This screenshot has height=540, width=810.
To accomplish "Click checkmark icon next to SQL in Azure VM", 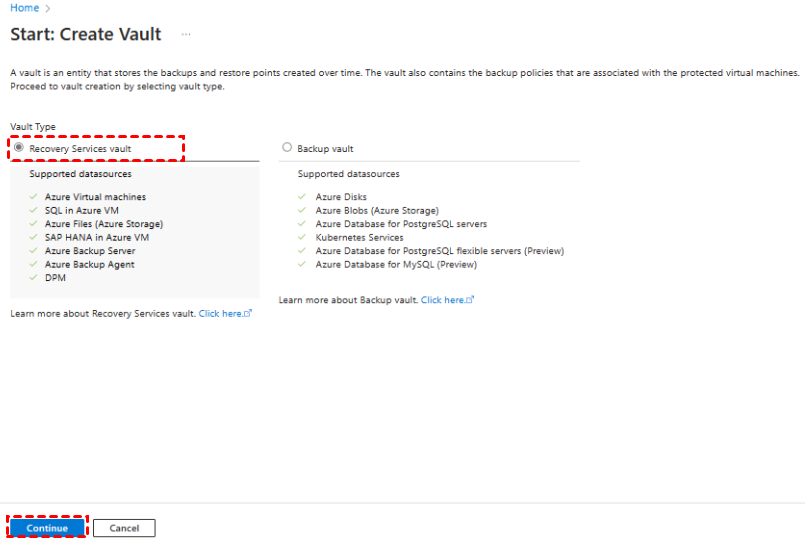I will [x=34, y=211].
